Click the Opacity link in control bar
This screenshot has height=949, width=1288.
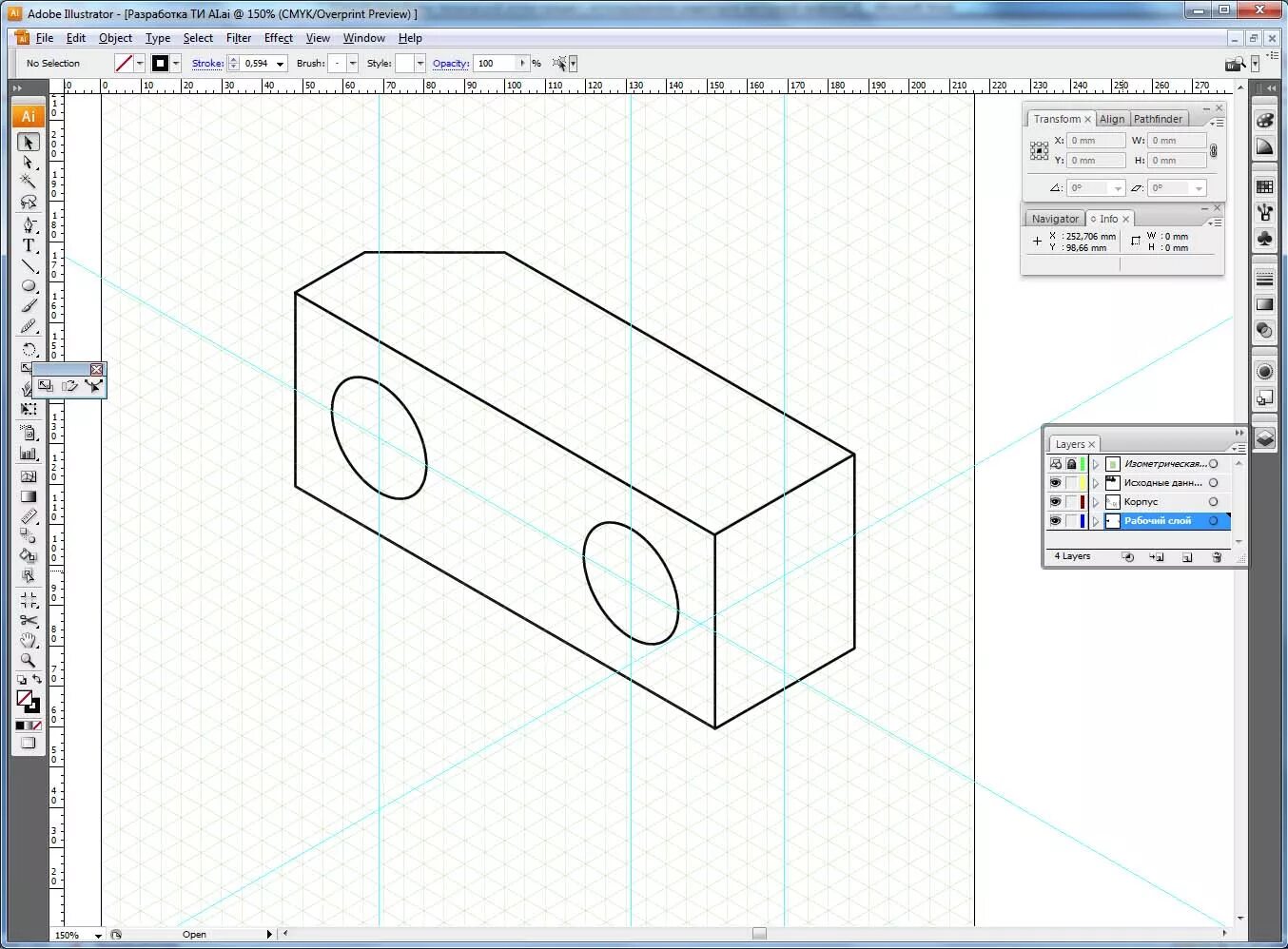451,64
